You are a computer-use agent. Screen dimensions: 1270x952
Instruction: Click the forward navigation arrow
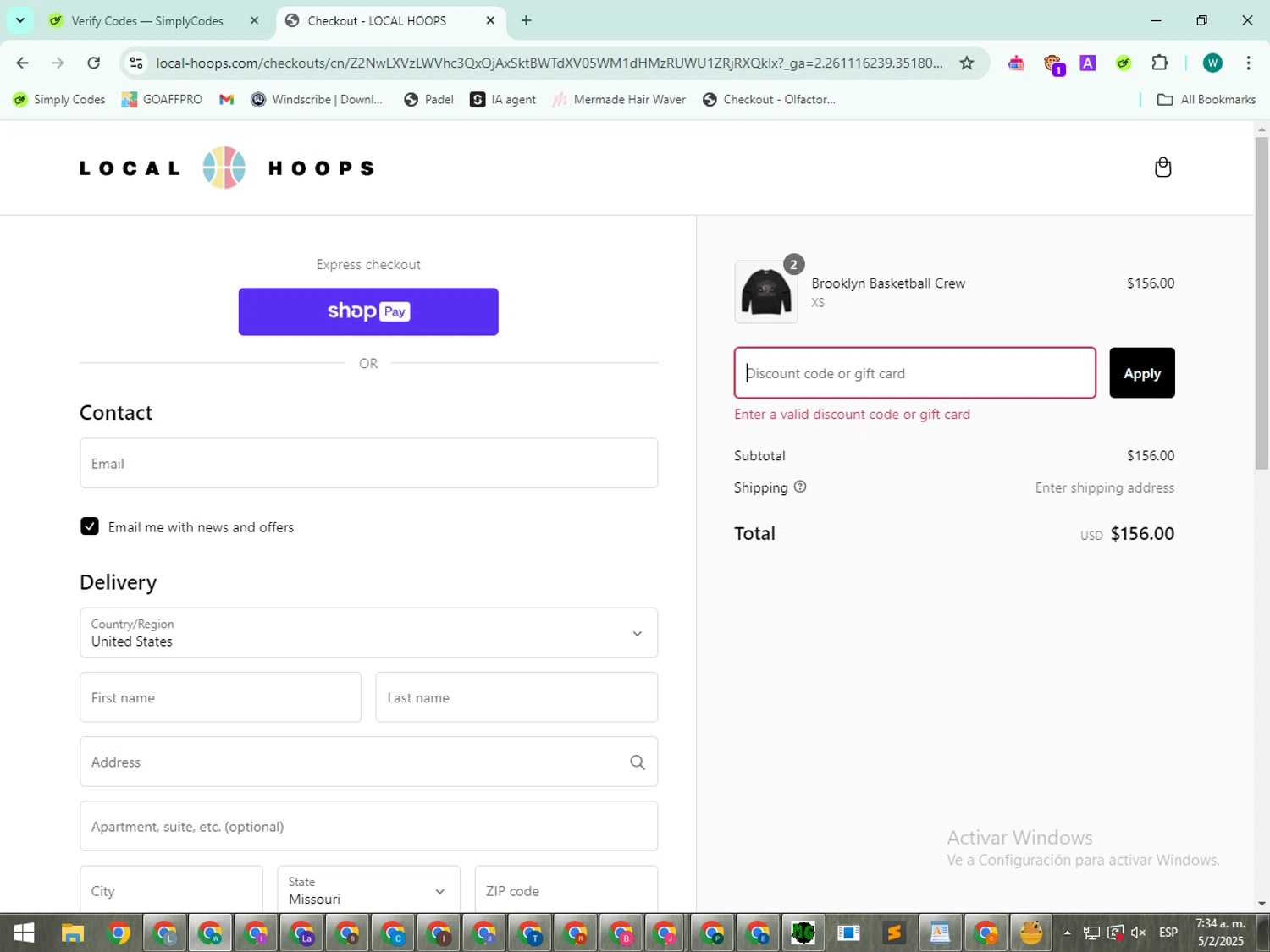[58, 63]
